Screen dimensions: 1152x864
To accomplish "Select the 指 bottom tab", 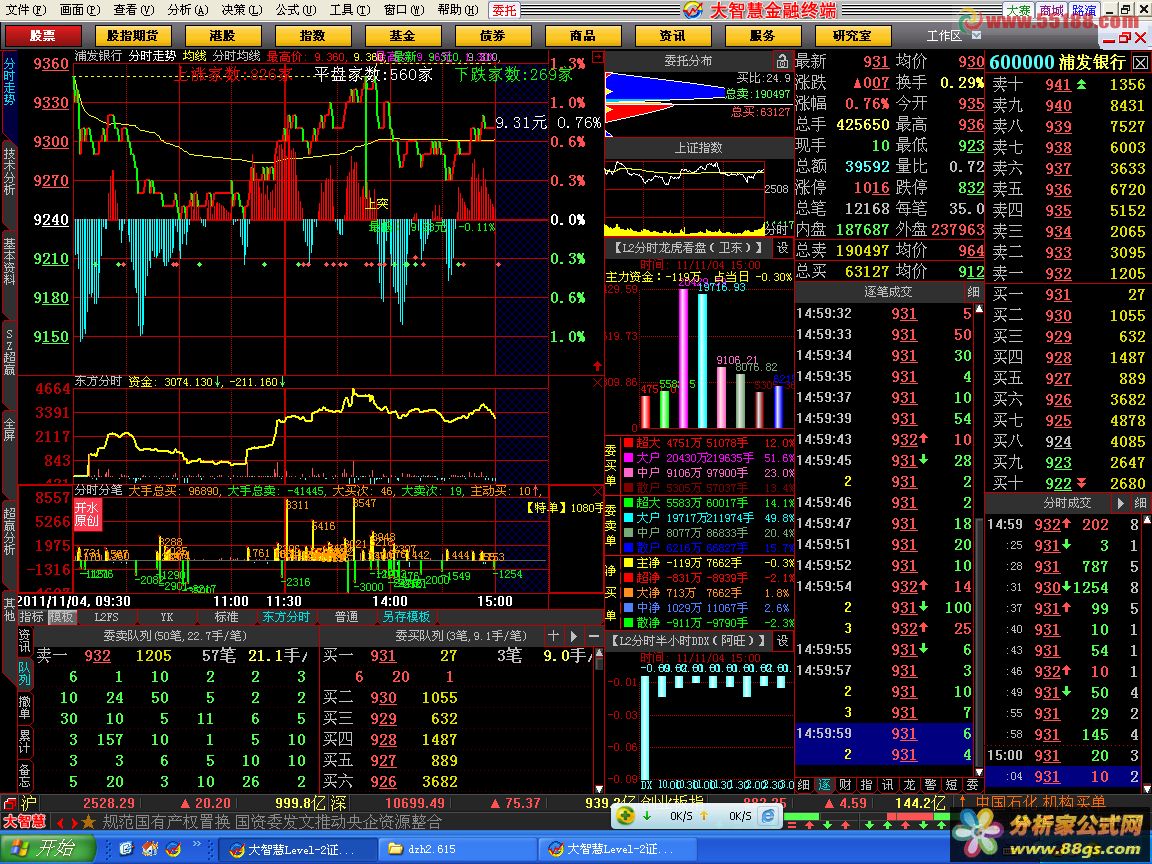I will click(867, 785).
